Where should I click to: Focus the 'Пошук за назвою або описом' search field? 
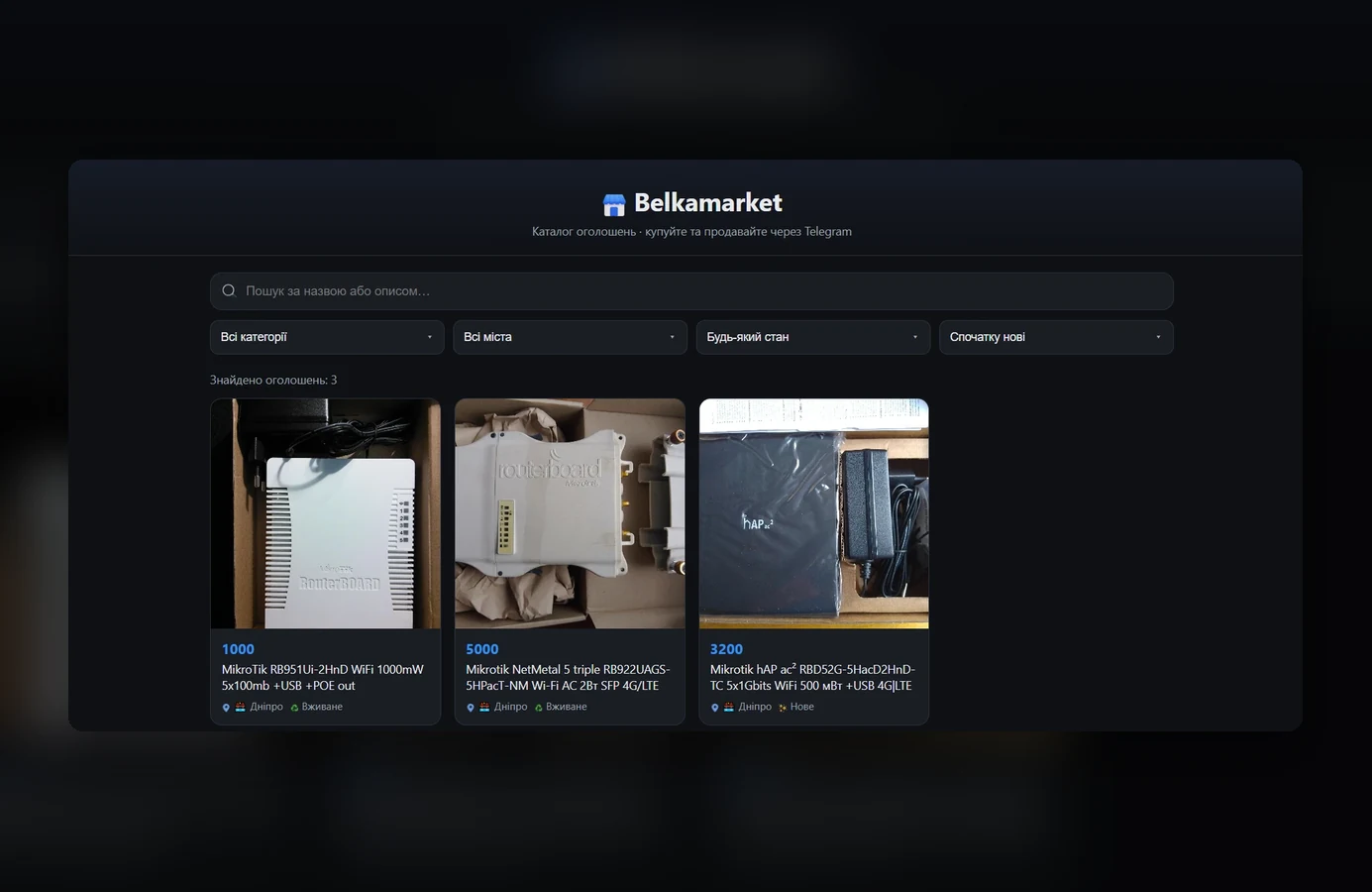point(691,290)
